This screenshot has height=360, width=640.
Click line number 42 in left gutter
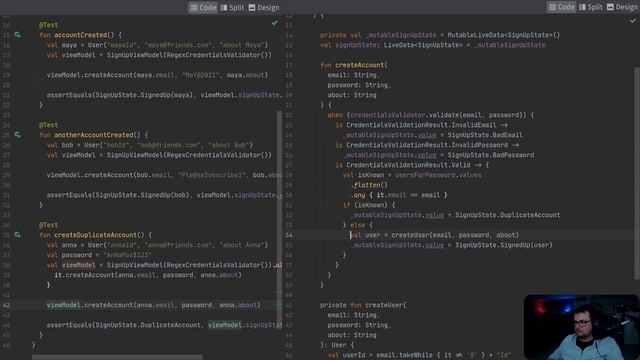6,305
